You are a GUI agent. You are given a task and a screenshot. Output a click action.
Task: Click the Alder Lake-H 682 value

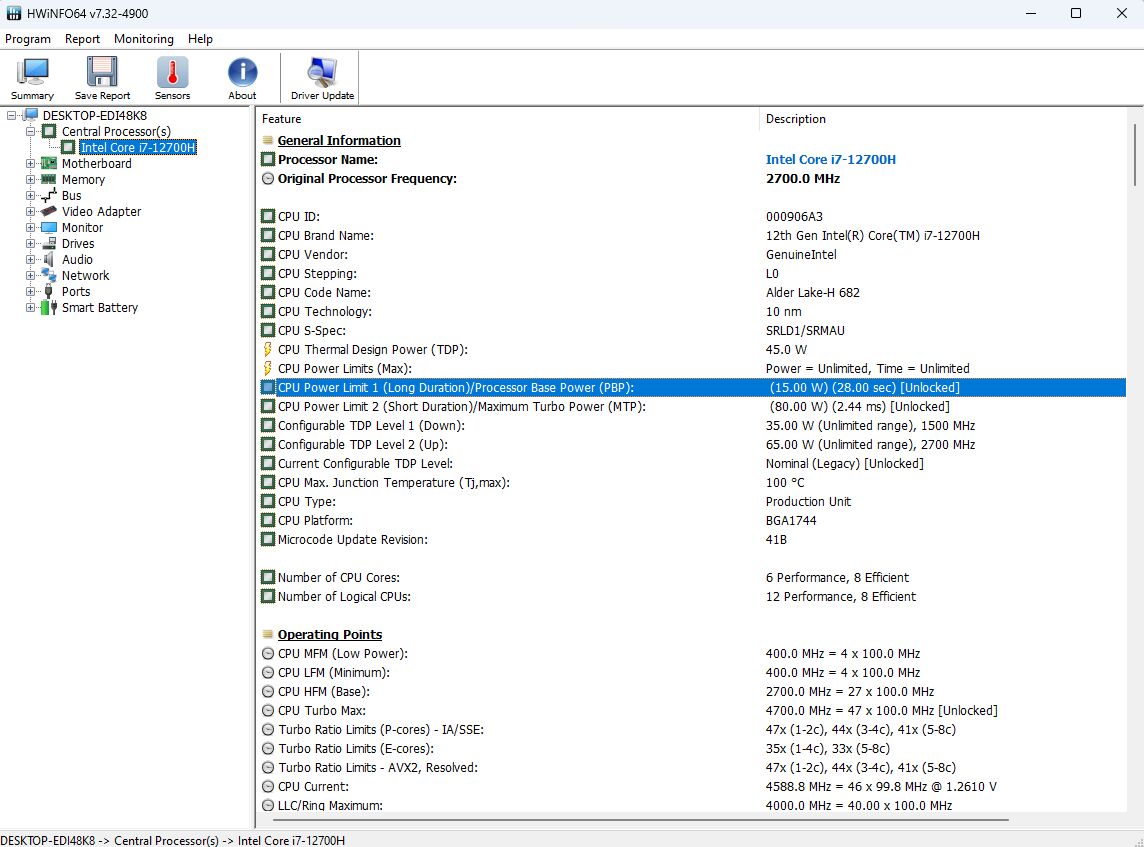pos(813,293)
